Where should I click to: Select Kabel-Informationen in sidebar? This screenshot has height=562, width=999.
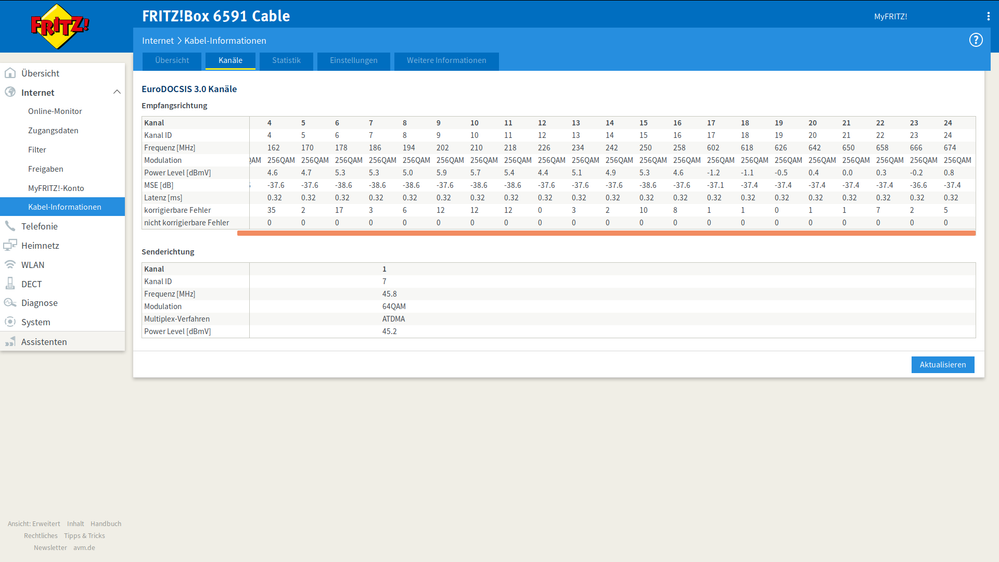[x=62, y=206]
